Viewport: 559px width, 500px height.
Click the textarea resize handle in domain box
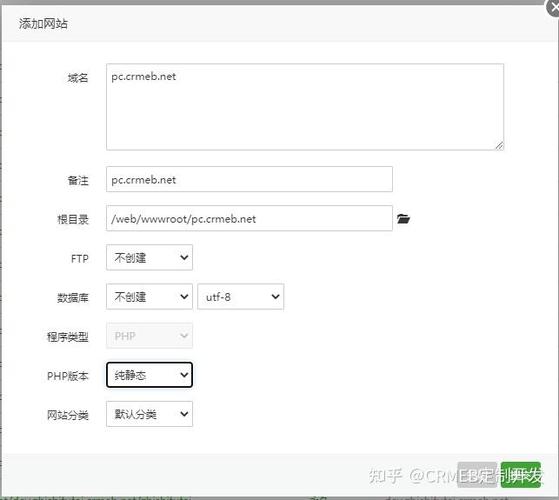pyautogui.click(x=499, y=146)
